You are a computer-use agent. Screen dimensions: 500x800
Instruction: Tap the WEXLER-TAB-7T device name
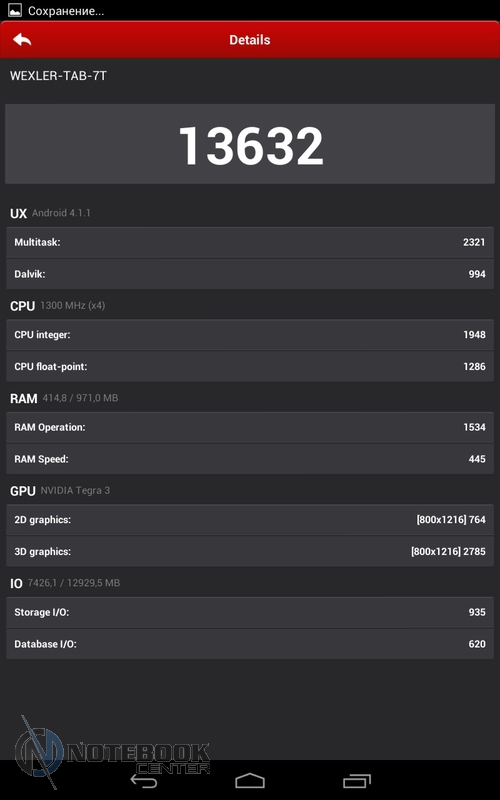(58, 76)
